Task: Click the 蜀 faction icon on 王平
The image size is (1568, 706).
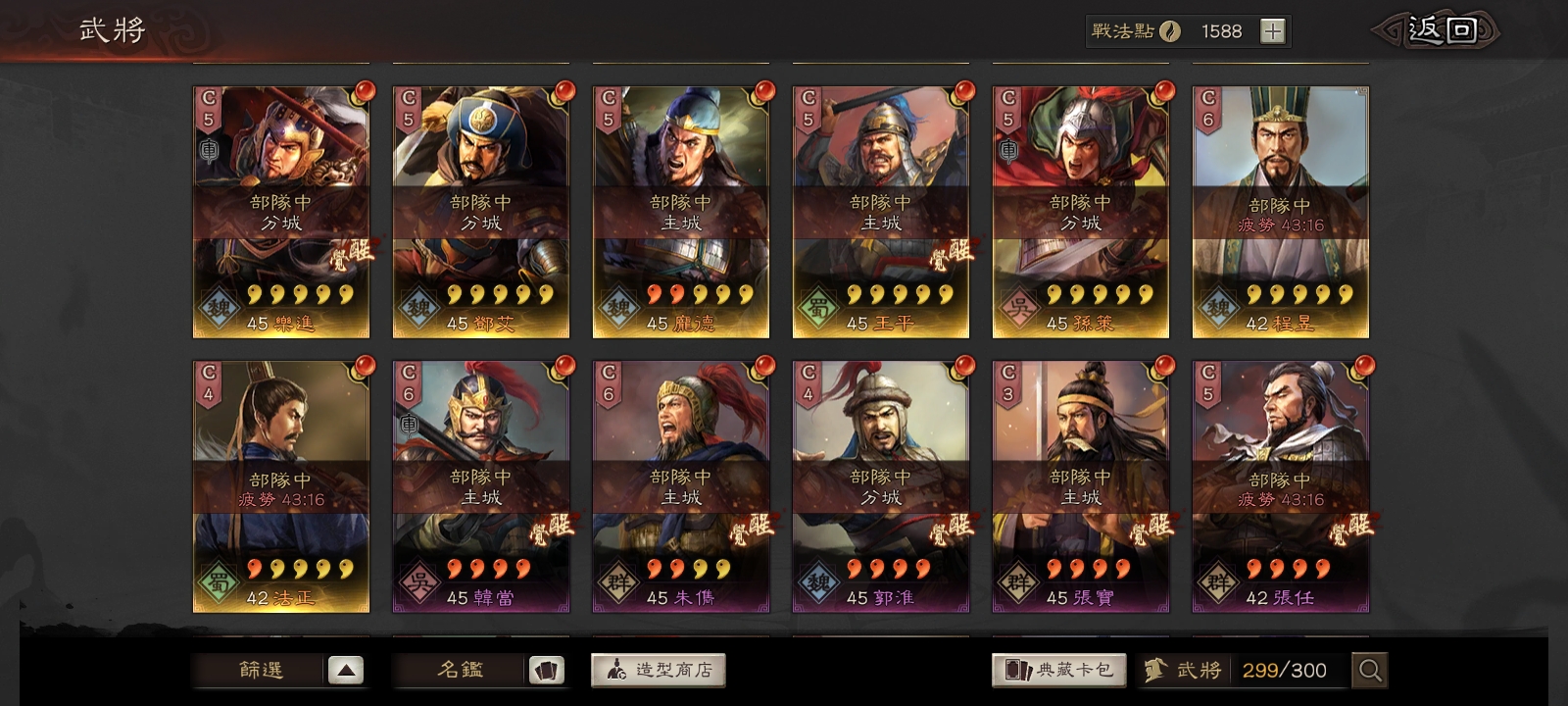Action: coord(818,308)
